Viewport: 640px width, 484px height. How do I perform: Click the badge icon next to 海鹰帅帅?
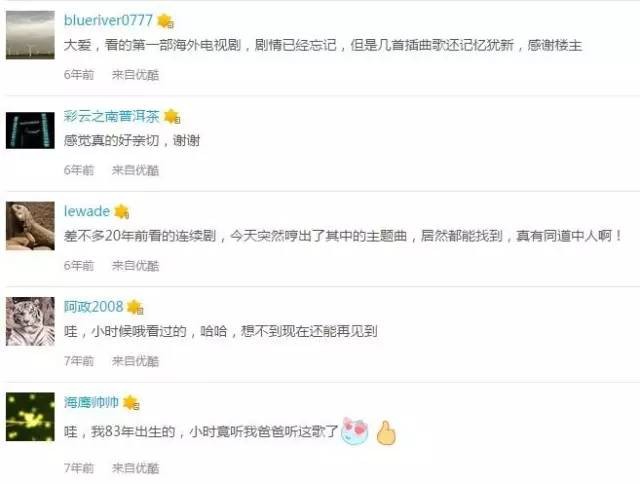point(131,403)
